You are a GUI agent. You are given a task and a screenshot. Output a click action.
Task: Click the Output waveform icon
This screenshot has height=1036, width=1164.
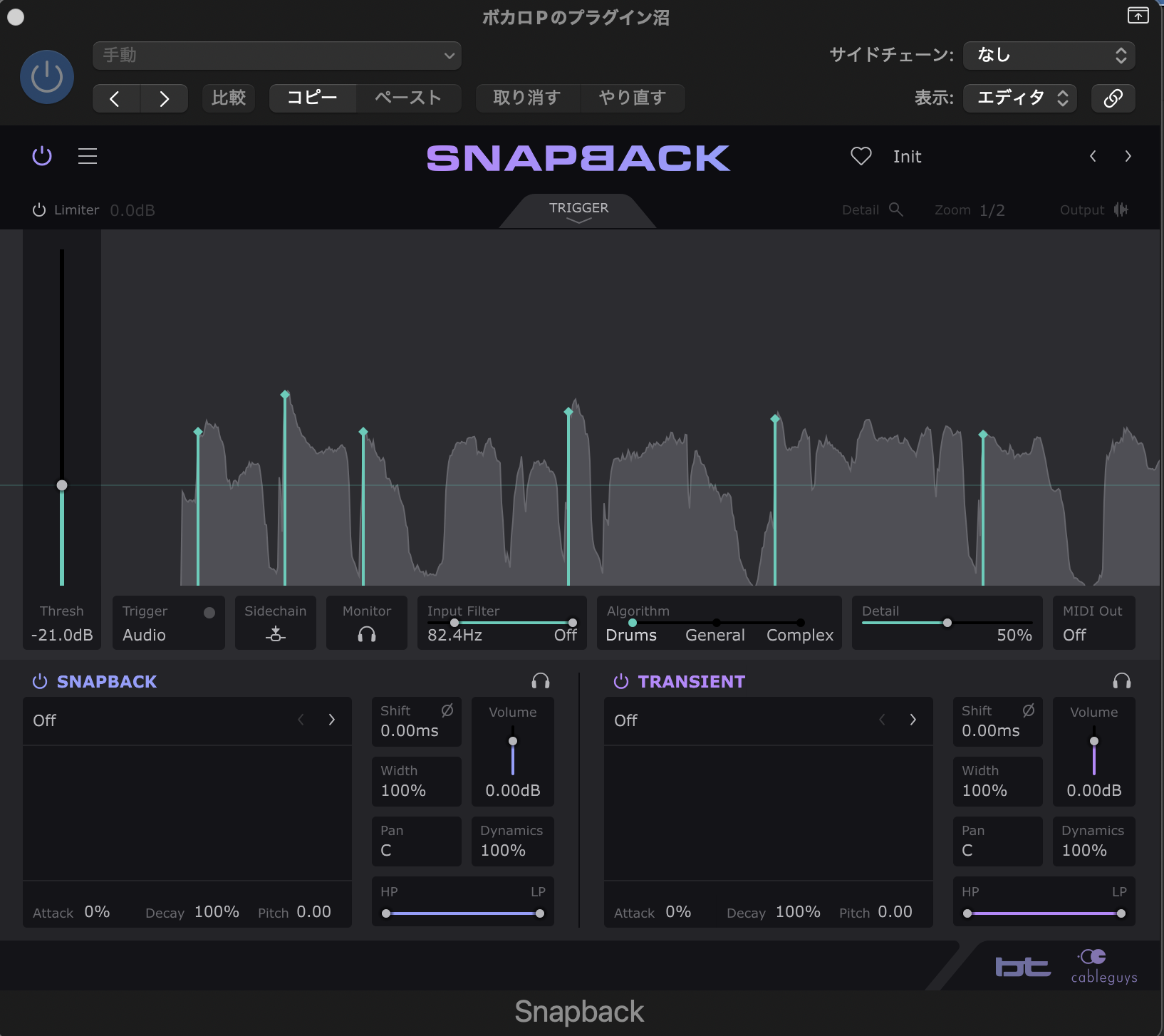(1121, 209)
